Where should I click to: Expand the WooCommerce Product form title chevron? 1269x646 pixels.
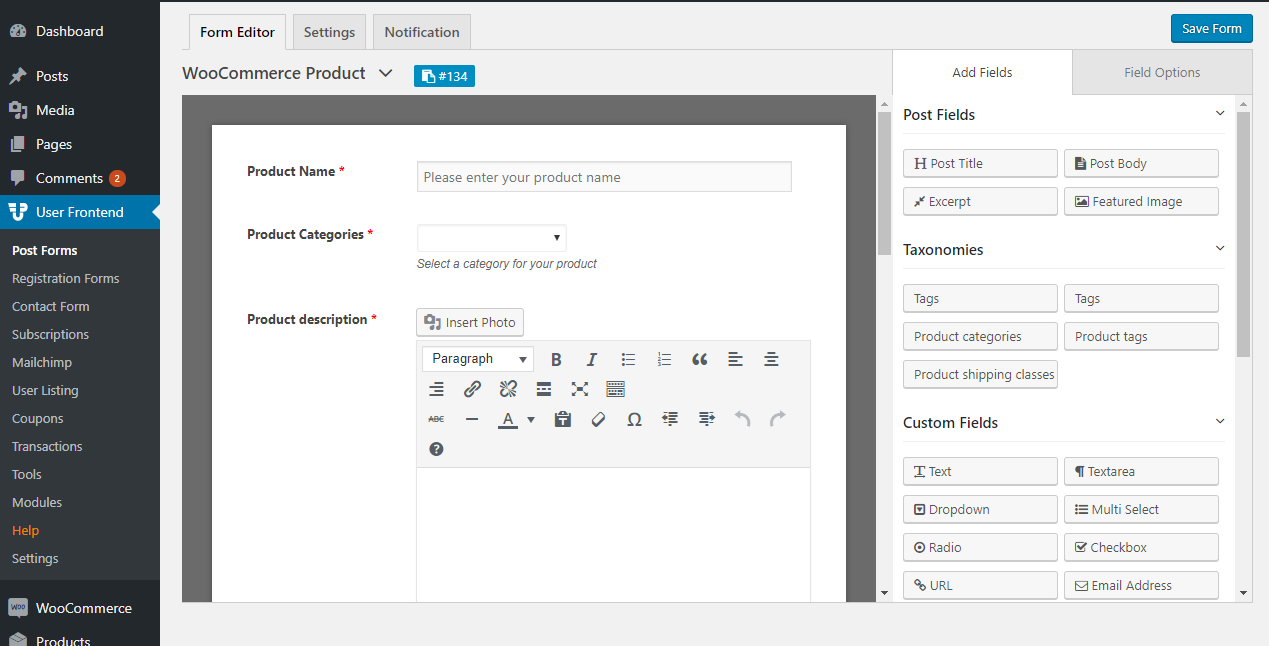click(386, 74)
